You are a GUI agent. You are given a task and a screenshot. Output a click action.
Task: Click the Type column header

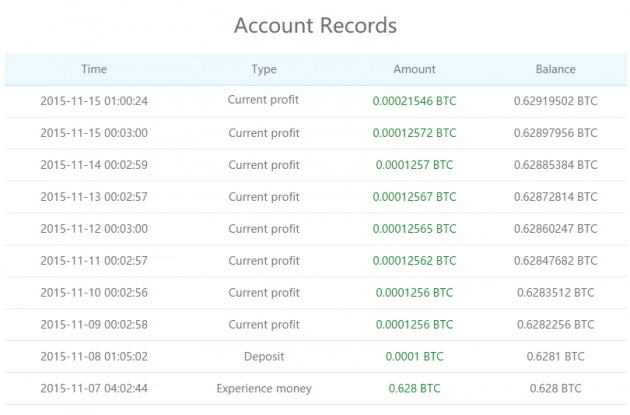264,69
